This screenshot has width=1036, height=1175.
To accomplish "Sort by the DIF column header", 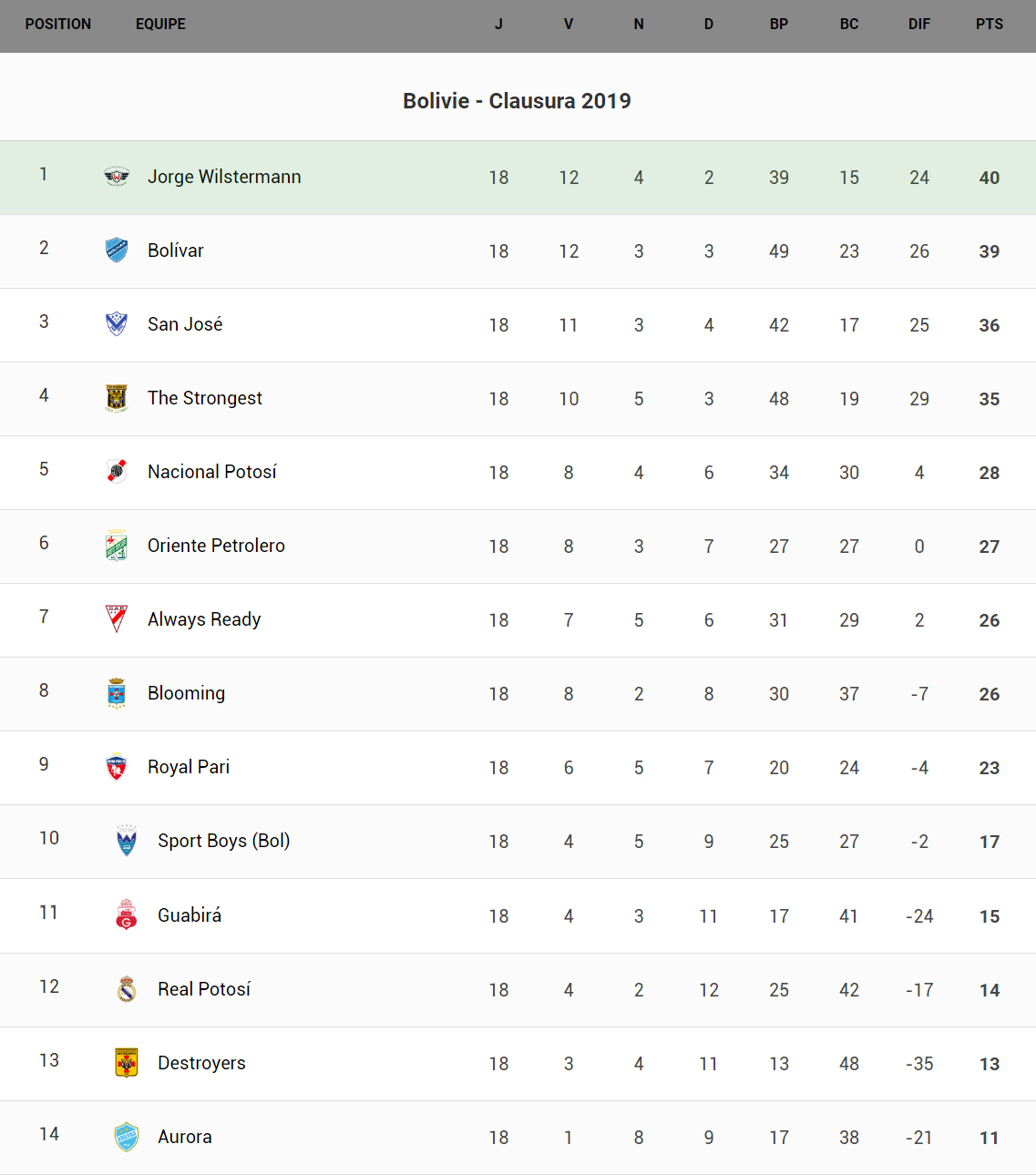I will (918, 25).
